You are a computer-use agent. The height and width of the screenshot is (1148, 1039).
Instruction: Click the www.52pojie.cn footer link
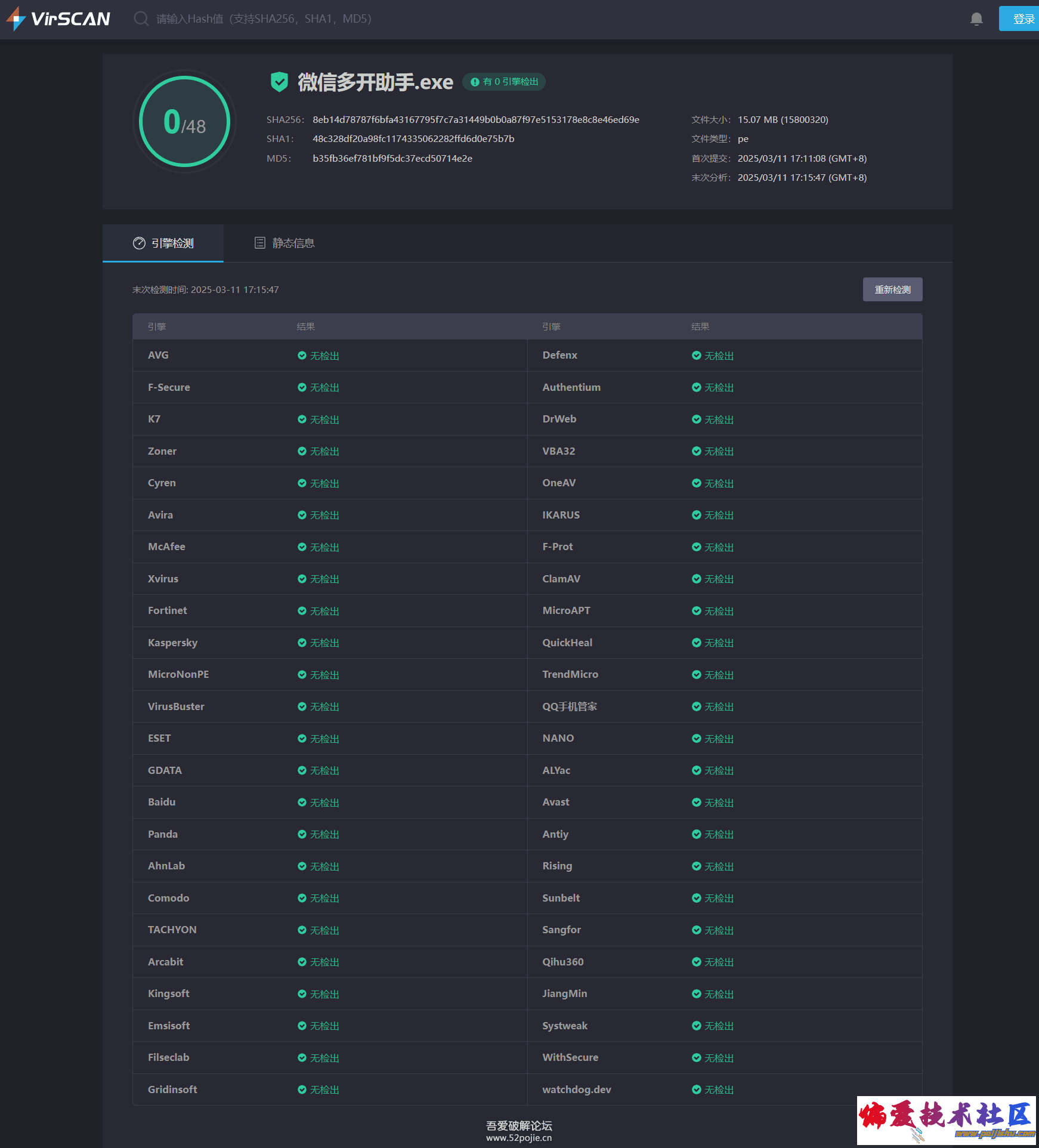pyautogui.click(x=518, y=1138)
